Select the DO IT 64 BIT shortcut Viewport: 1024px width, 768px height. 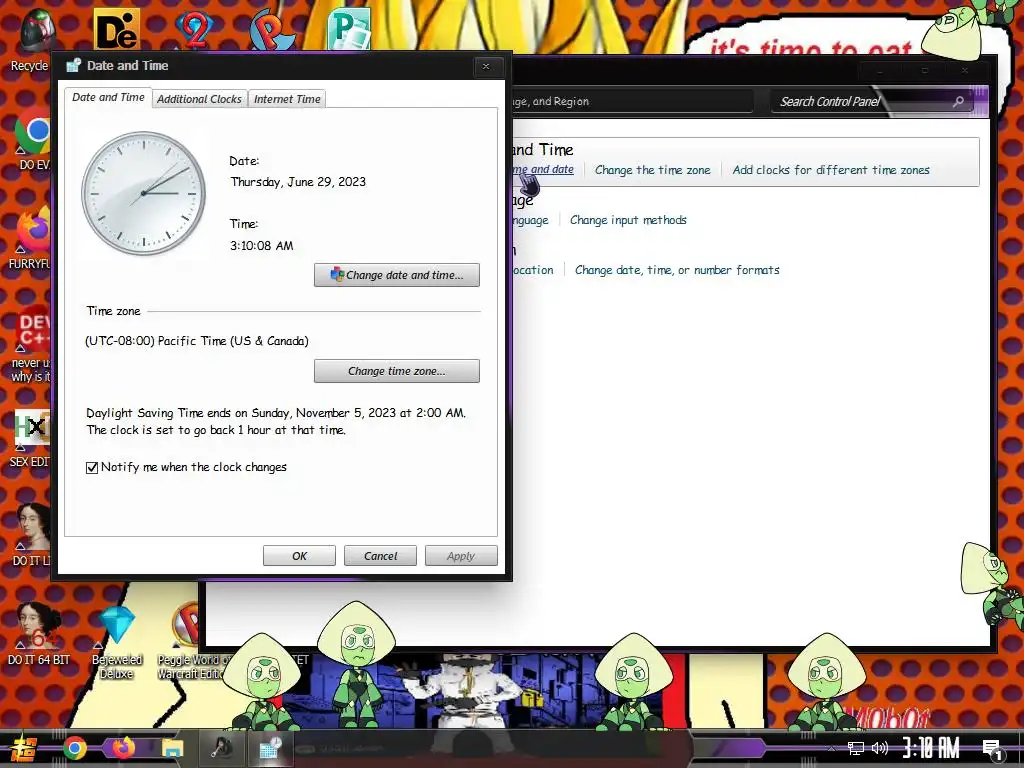tap(38, 633)
